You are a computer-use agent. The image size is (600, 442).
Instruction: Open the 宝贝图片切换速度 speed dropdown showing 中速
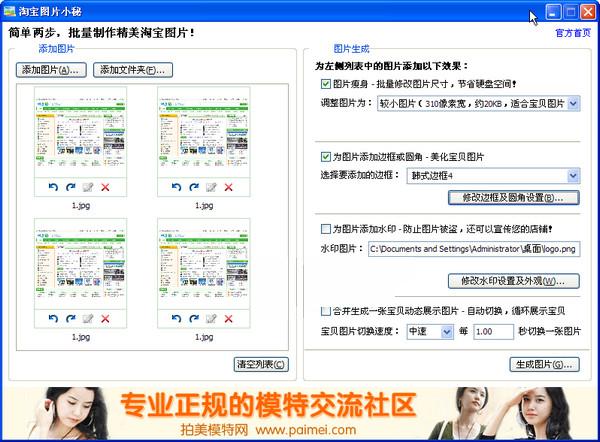pyautogui.click(x=430, y=331)
